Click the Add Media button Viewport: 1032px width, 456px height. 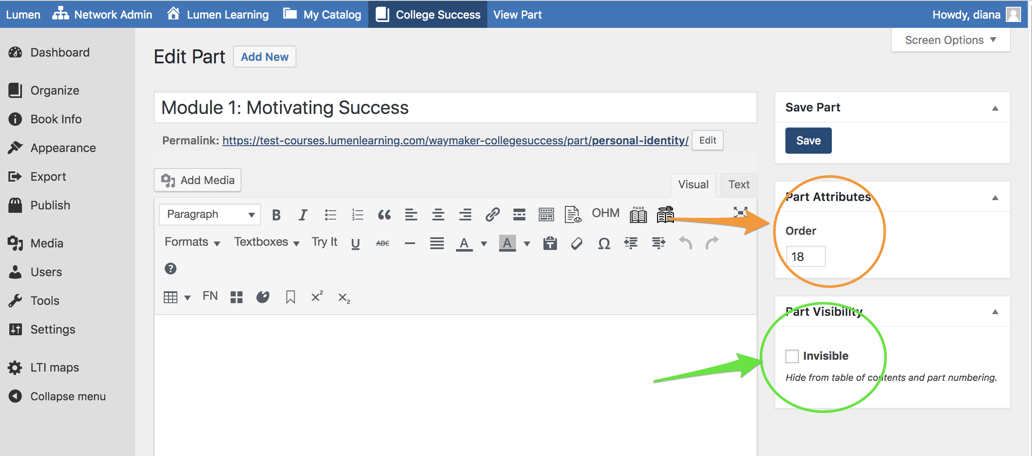pos(198,180)
